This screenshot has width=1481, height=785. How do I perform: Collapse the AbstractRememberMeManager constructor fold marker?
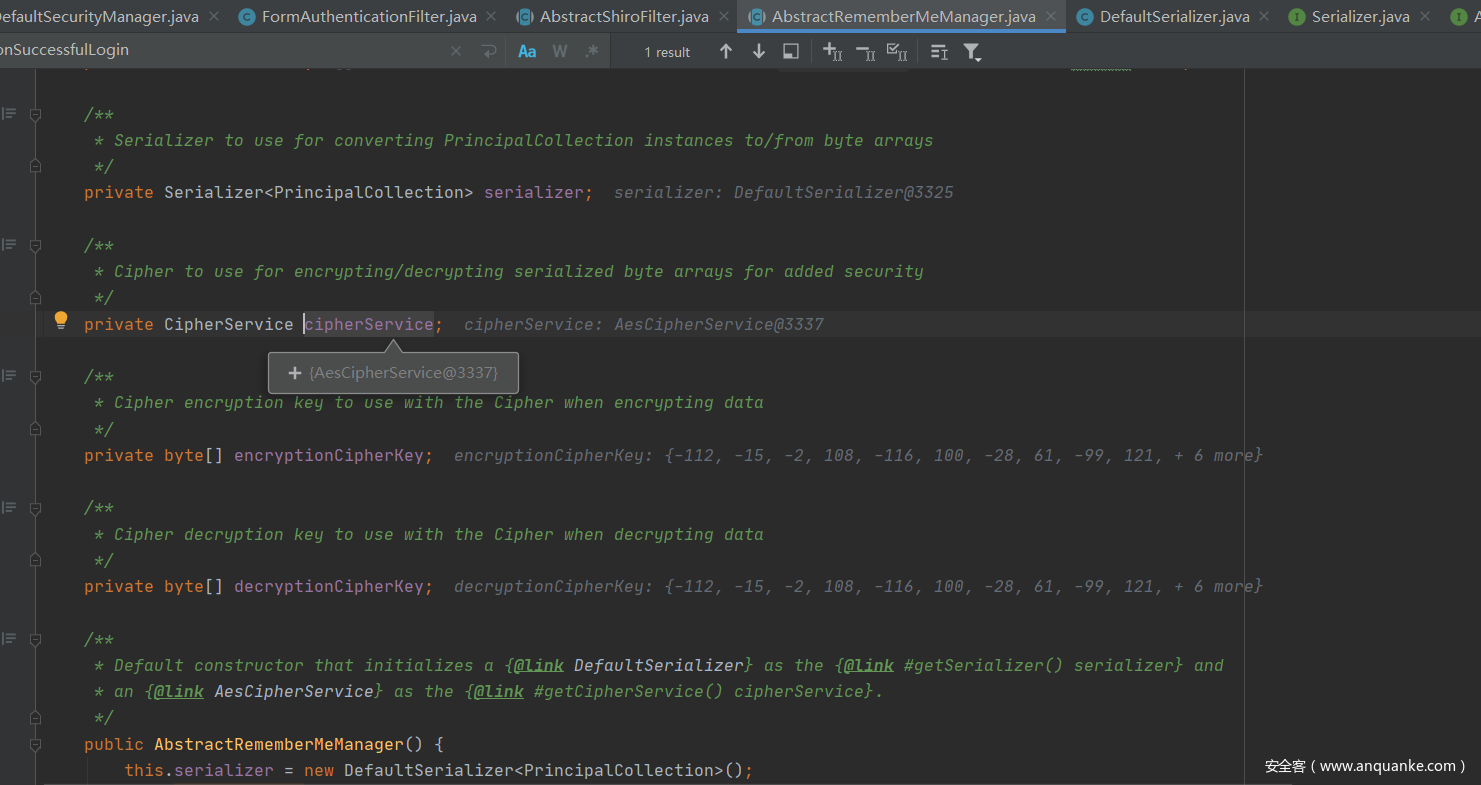click(36, 745)
